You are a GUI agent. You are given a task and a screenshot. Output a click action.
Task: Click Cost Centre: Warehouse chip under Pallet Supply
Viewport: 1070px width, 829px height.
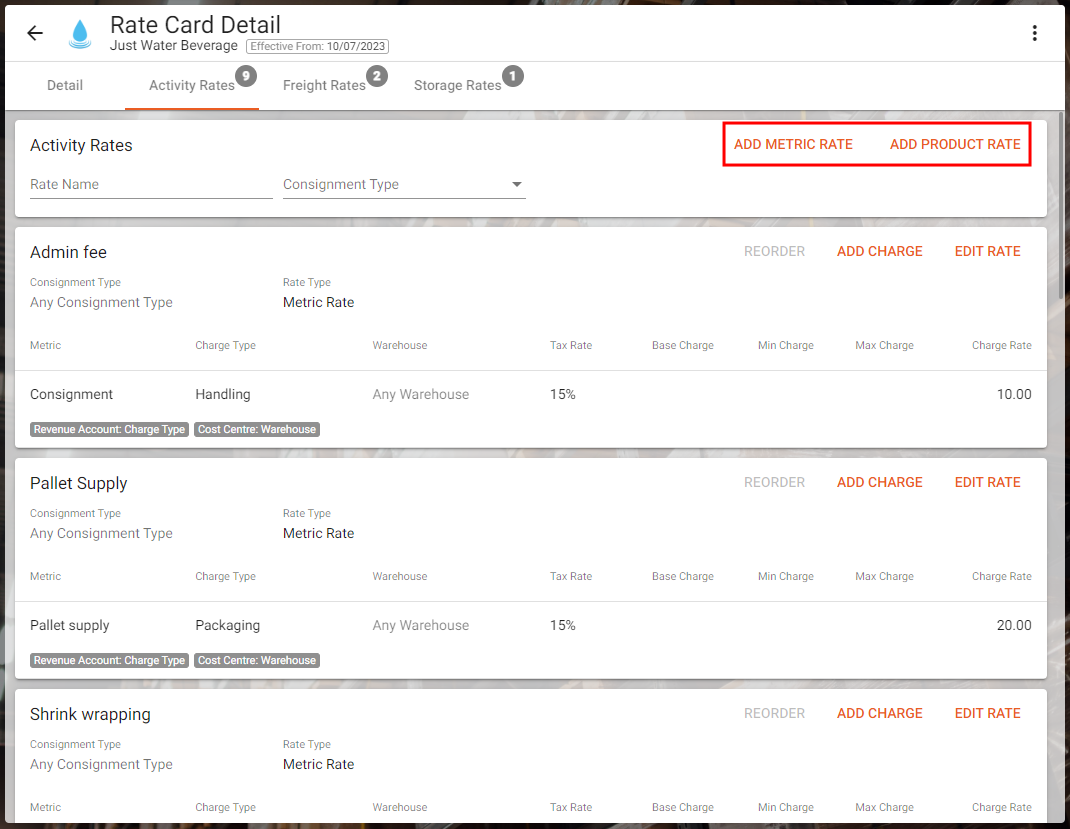click(257, 660)
